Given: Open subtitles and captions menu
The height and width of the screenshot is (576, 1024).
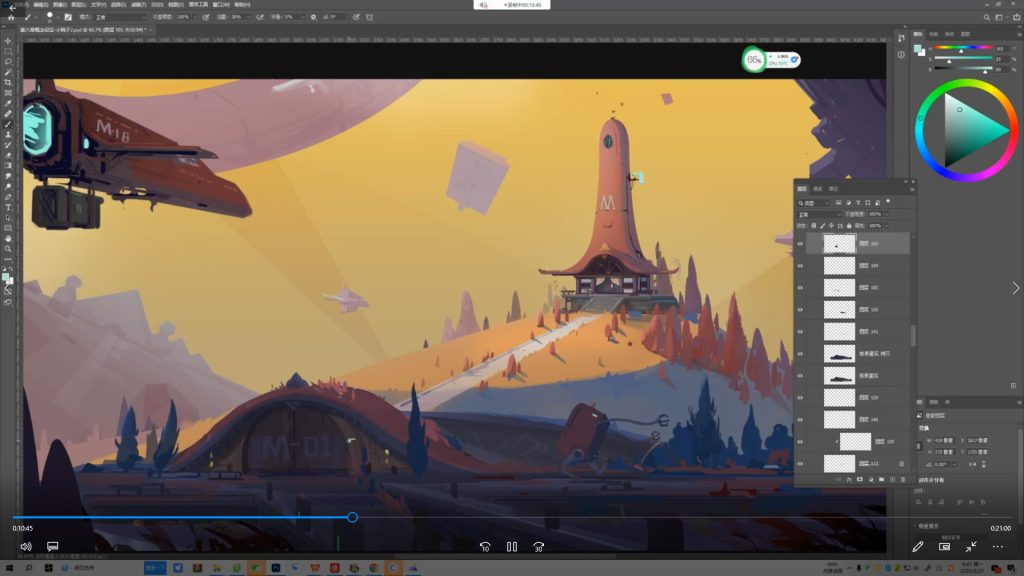Looking at the screenshot, I should click(53, 547).
